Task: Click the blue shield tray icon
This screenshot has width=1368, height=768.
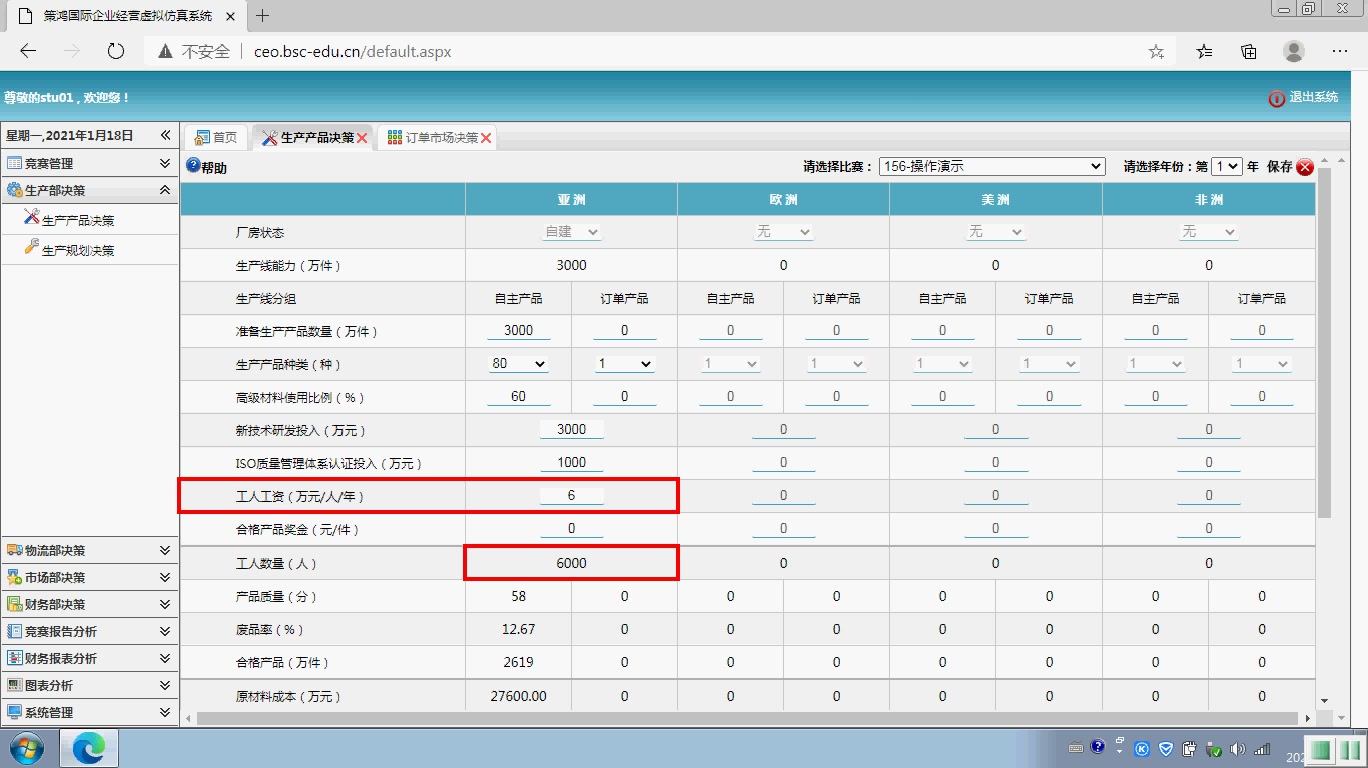Action: pos(1166,748)
